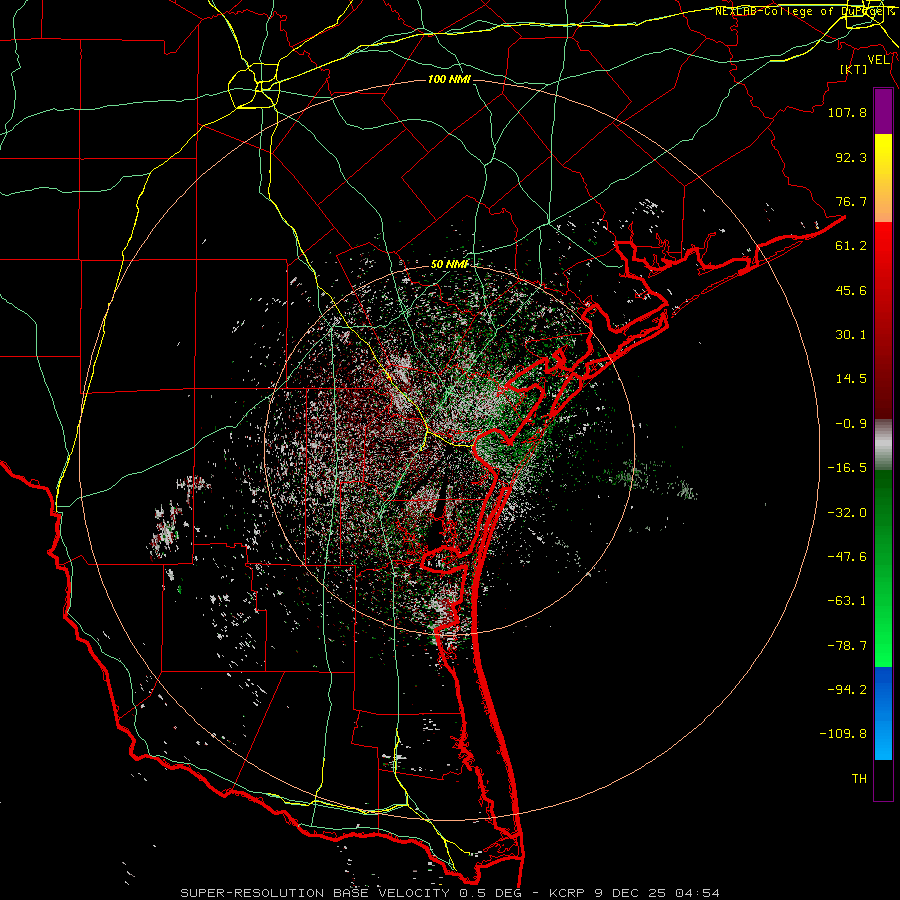Click the -0.9 legend value
This screenshot has width=900, height=900.
851,424
